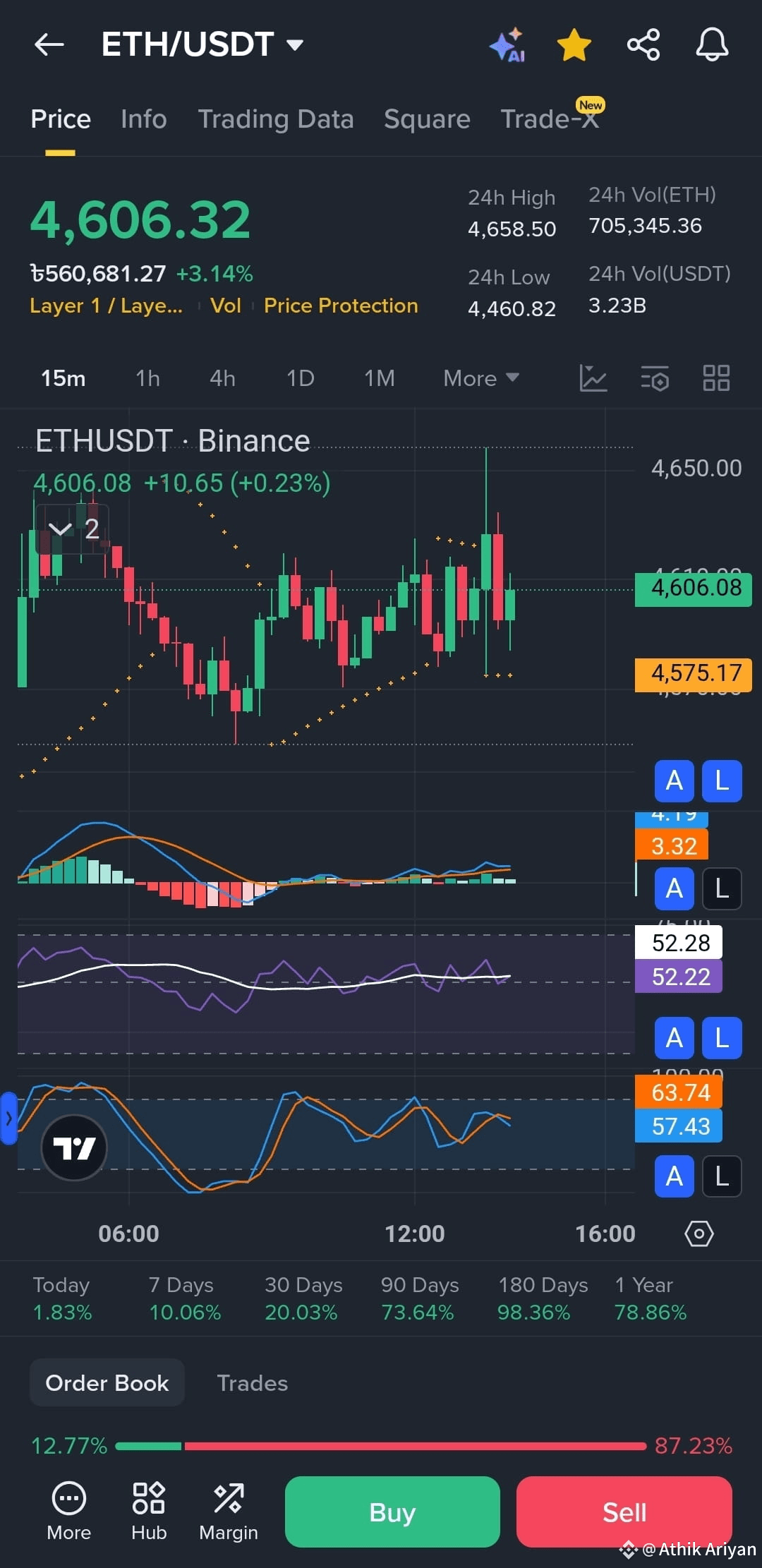Open the AI assistant sparkle icon
The height and width of the screenshot is (1568, 762).
pos(507,45)
